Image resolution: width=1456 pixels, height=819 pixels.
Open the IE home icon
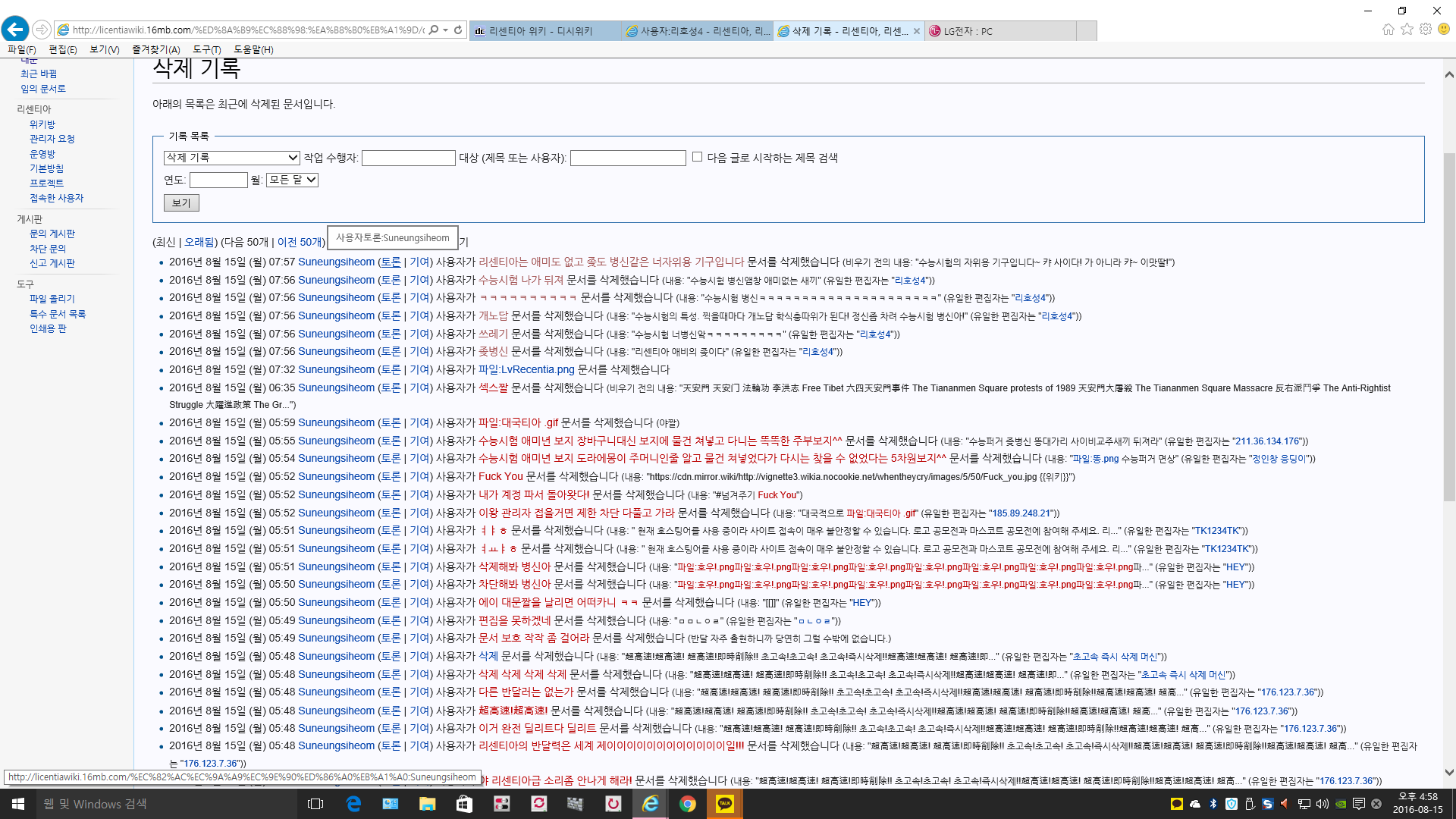point(1388,30)
